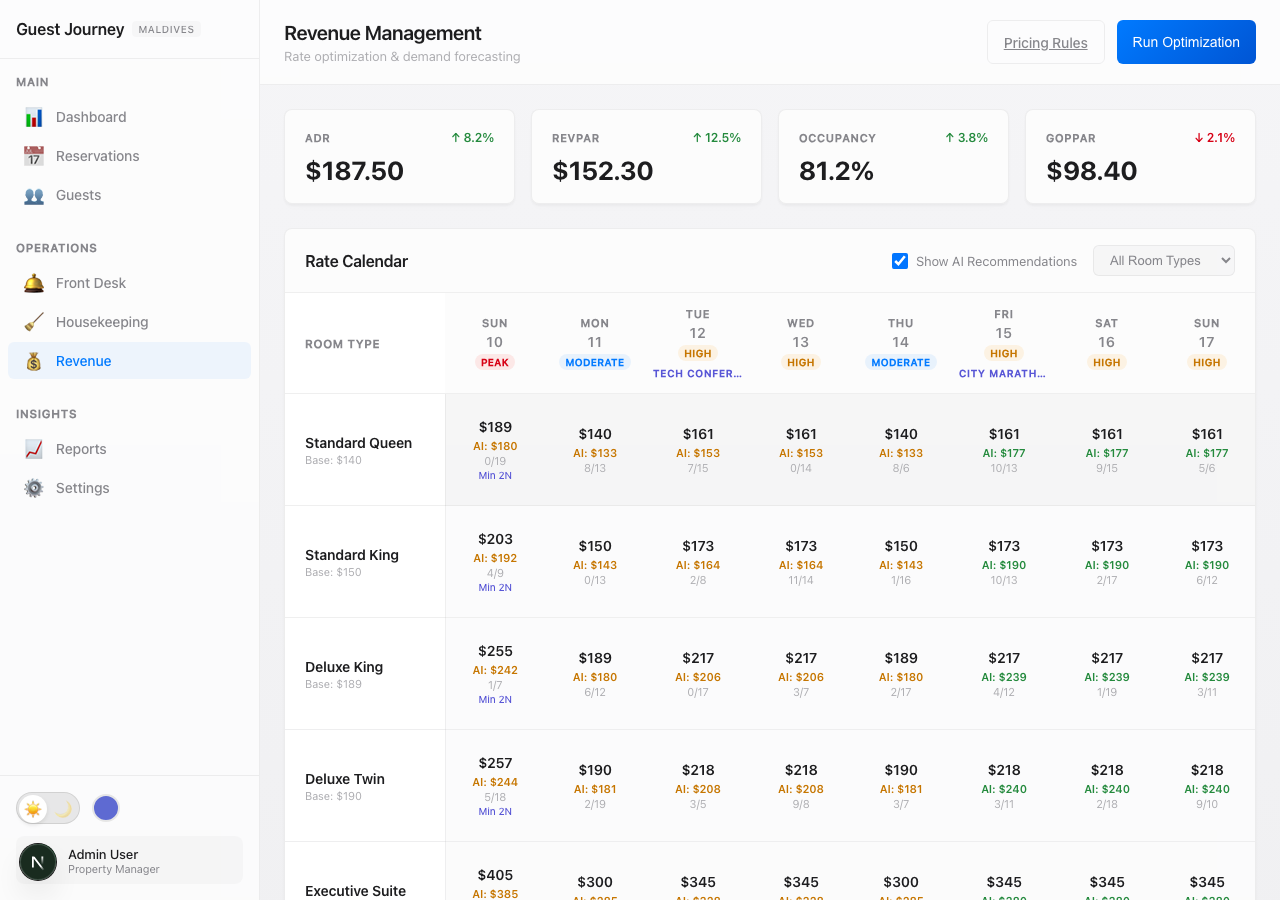The image size is (1280, 900).
Task: Click the Deluxe King room type label
Action: 344,667
